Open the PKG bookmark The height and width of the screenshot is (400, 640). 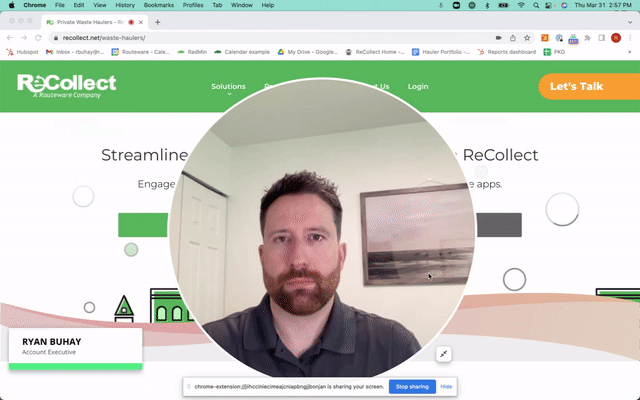pyautogui.click(x=554, y=52)
